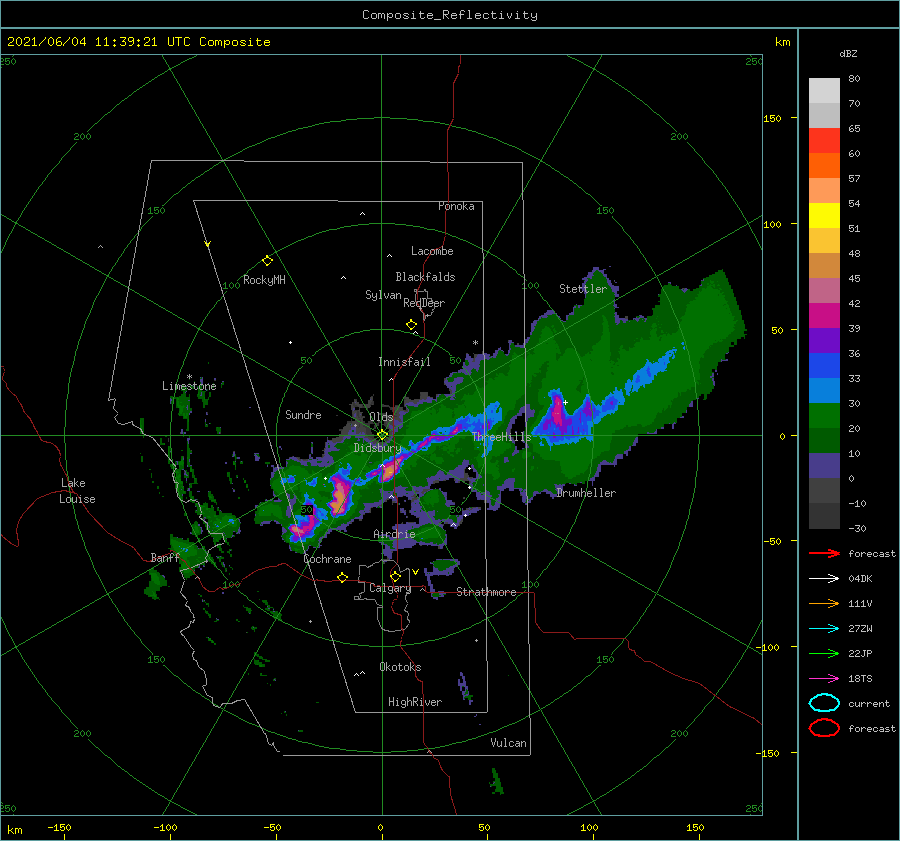
Task: Click the Lake Louise label
Action: pyautogui.click(x=77, y=491)
